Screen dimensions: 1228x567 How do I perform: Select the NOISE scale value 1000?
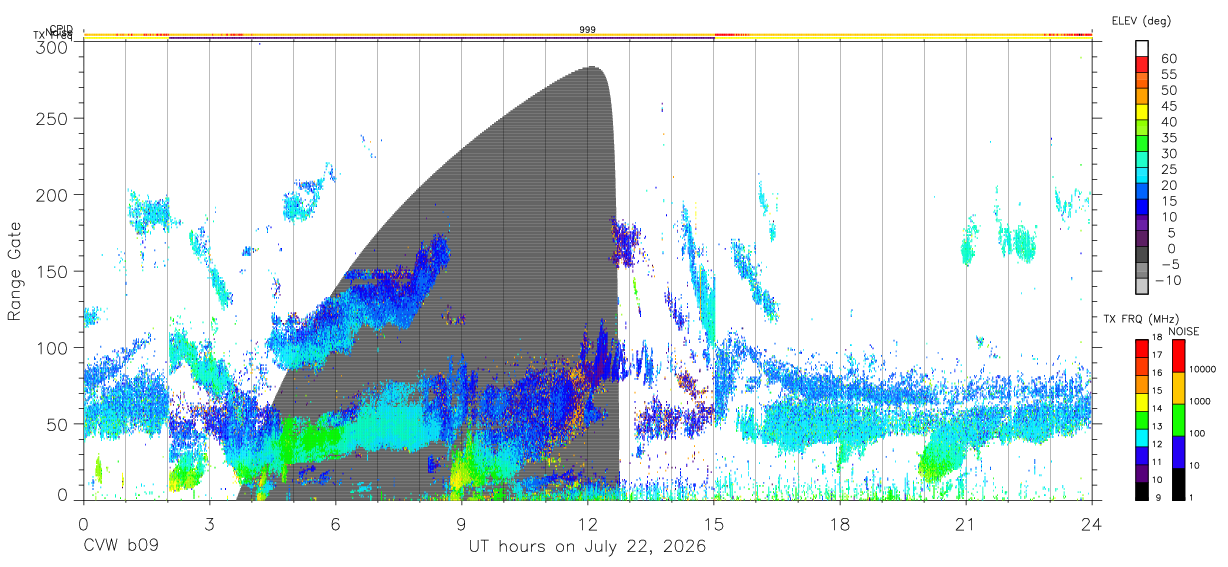(1200, 400)
